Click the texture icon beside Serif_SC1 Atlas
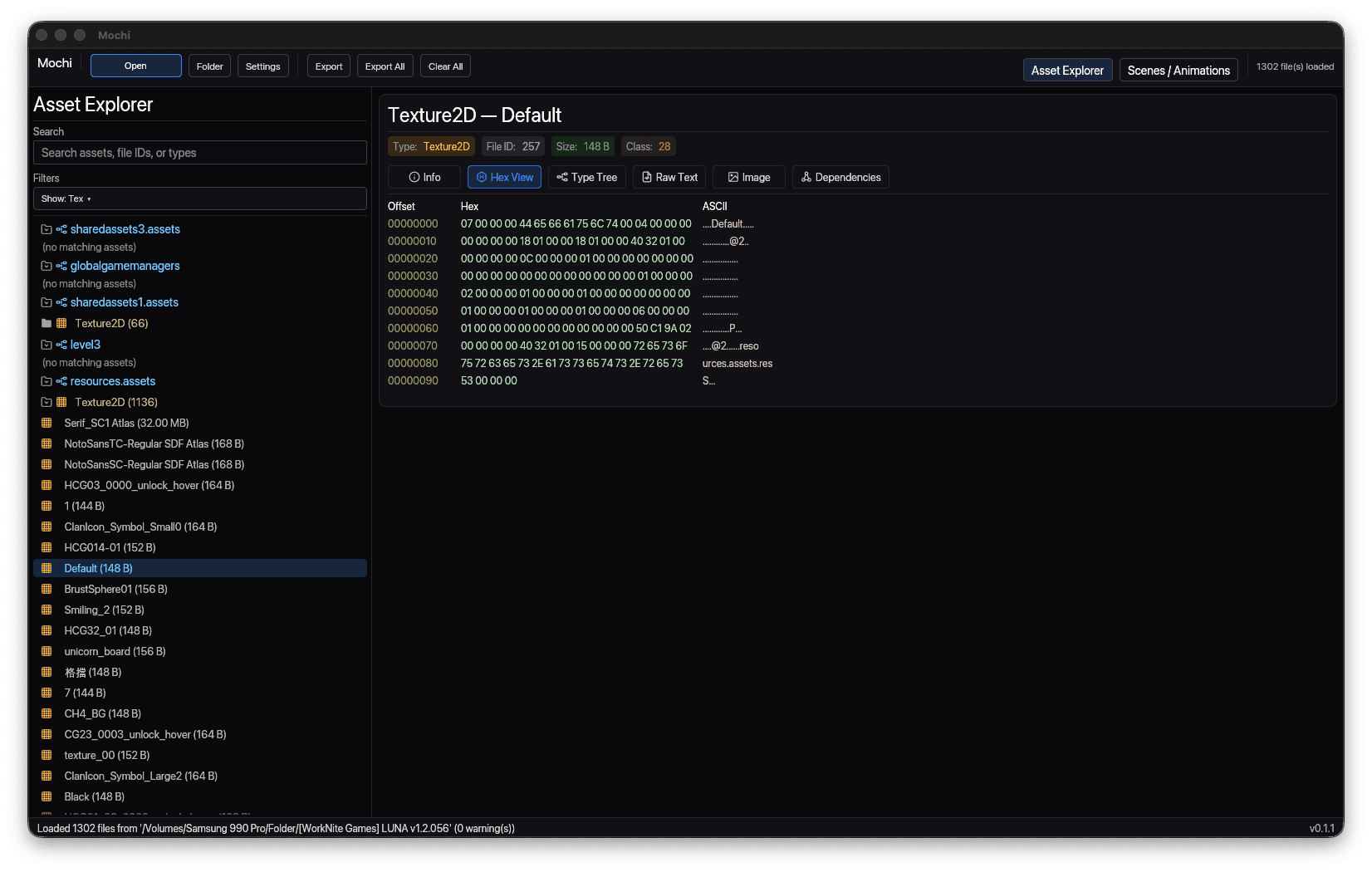Viewport: 1372px width, 872px height. (x=47, y=423)
